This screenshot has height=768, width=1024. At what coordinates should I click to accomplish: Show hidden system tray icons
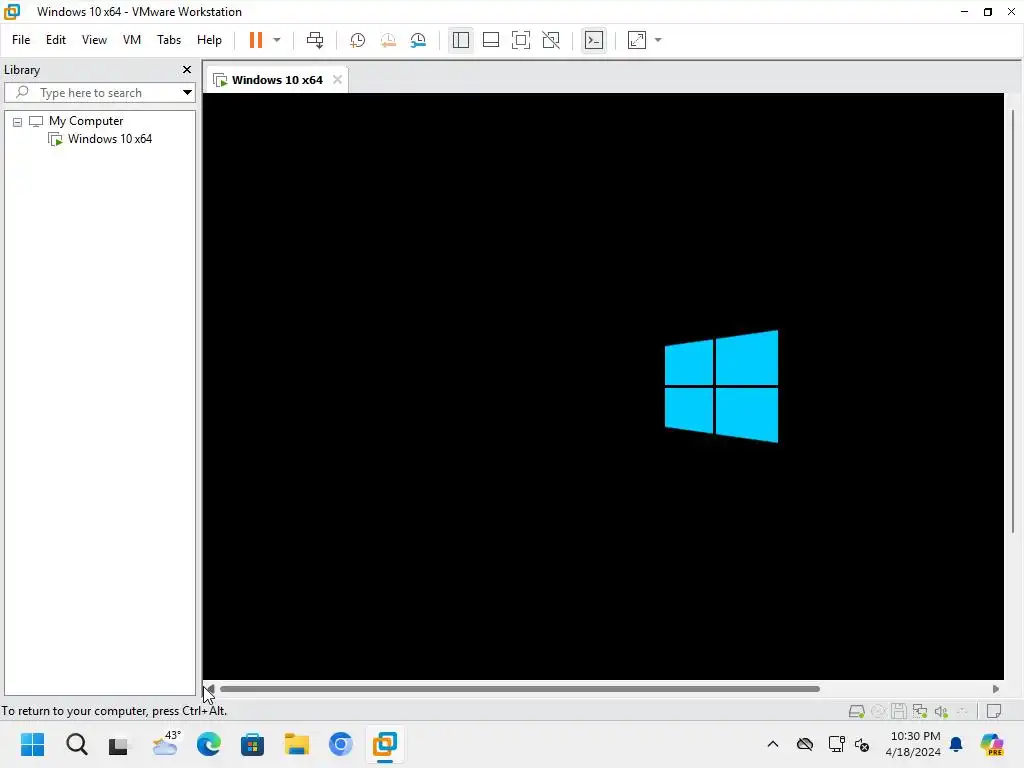pyautogui.click(x=773, y=744)
